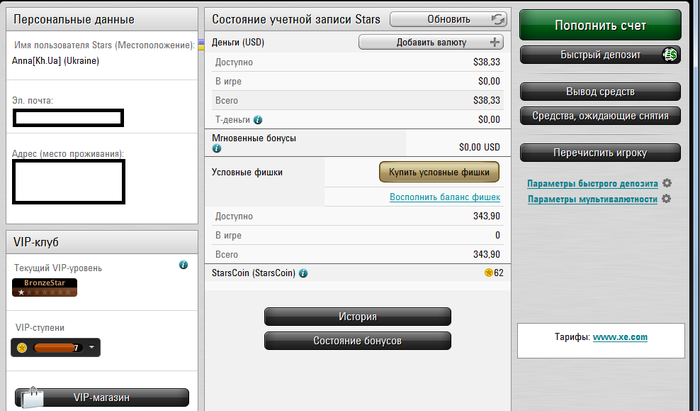Viewport: 700px width, 411px height.
Task: Click the StarsCoin coin icon beside 62
Action: [488, 273]
